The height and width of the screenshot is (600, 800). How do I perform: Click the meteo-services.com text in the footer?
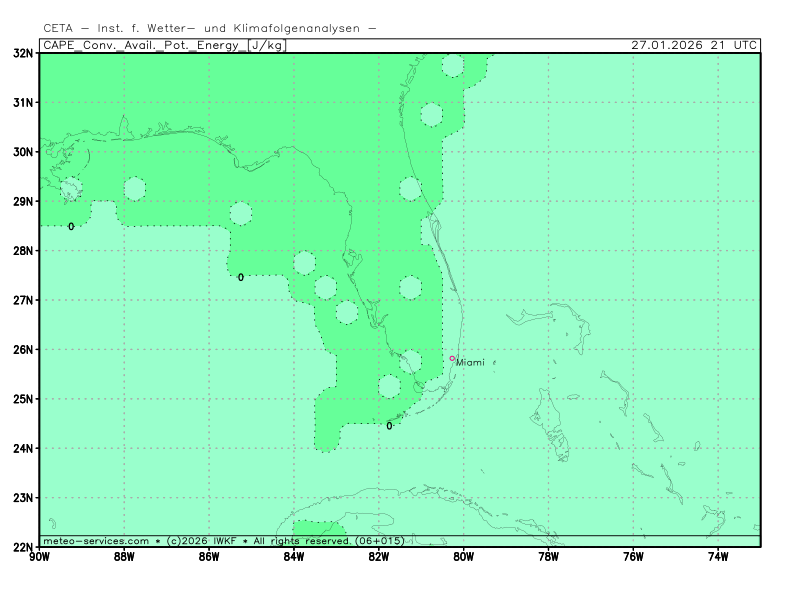click(x=96, y=541)
